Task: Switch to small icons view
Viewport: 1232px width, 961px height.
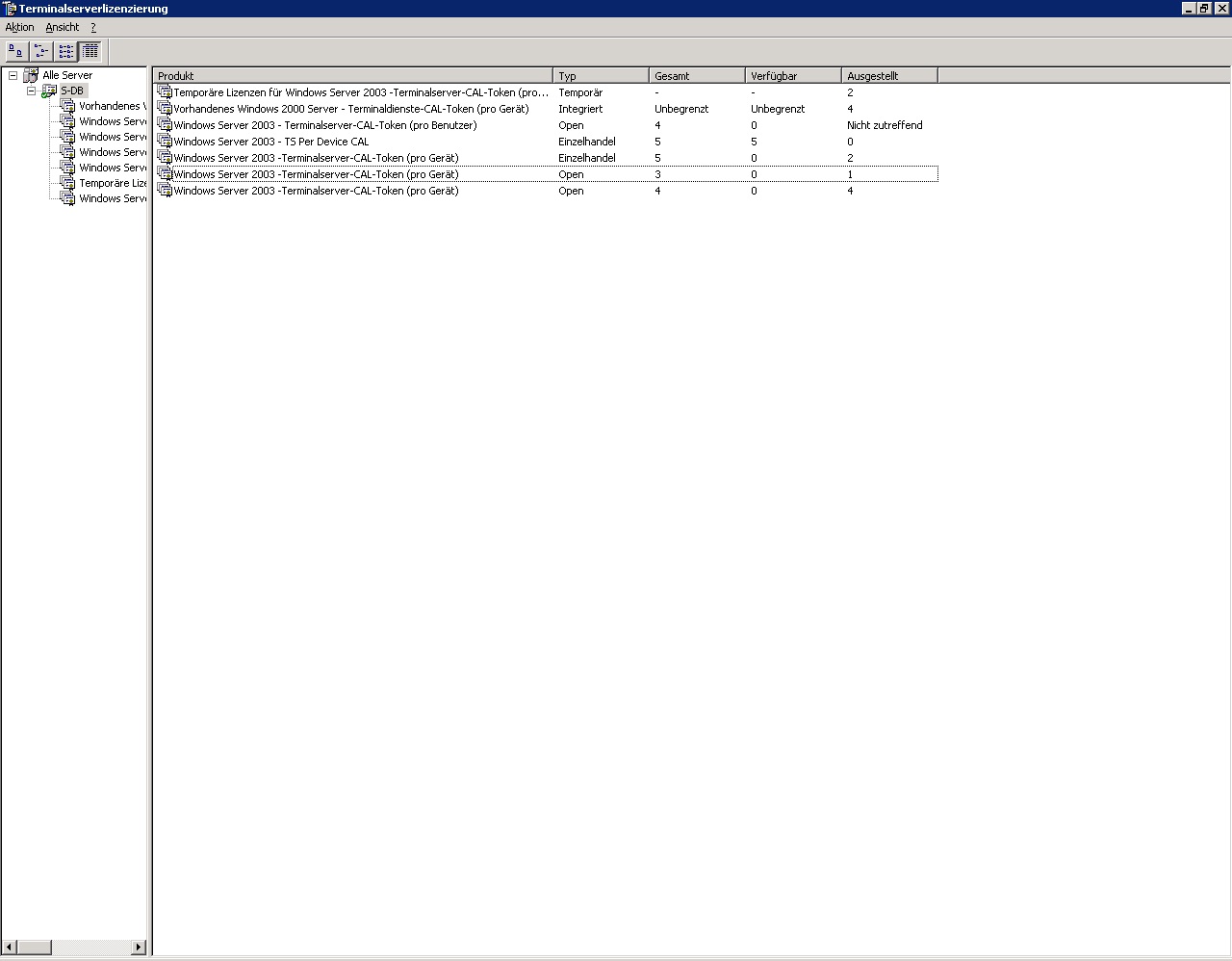Action: pyautogui.click(x=41, y=51)
